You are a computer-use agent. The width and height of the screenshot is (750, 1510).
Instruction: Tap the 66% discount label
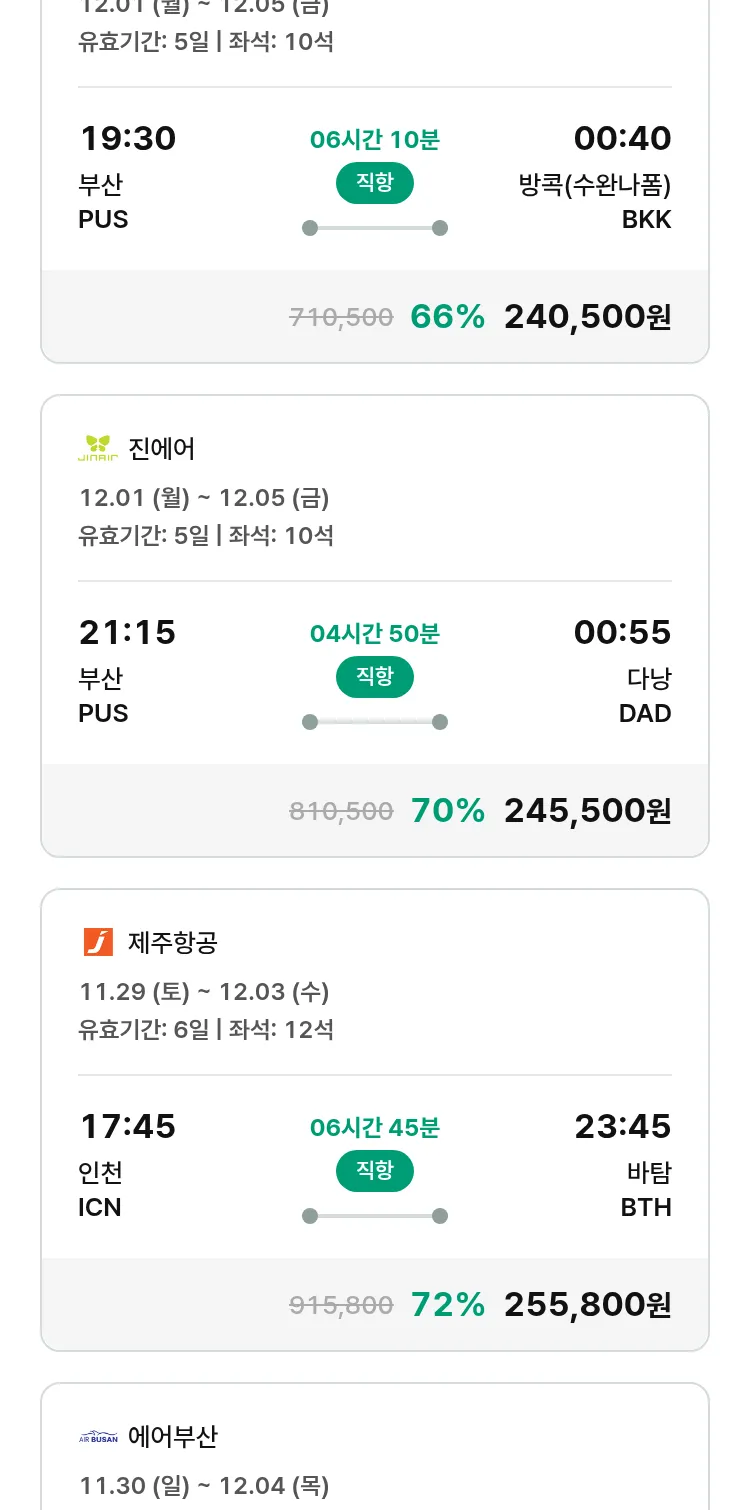[447, 317]
